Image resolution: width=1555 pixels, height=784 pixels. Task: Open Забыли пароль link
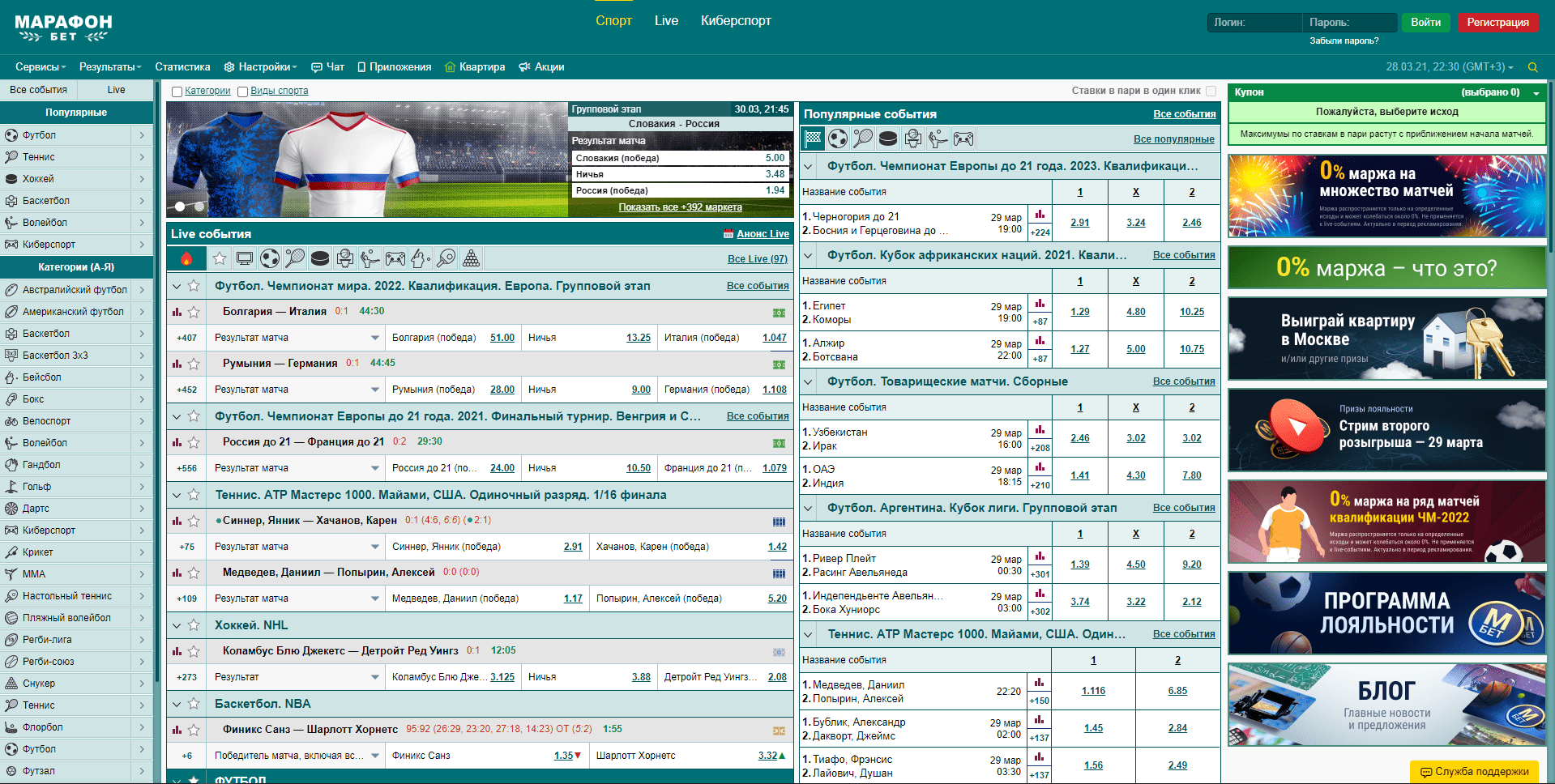point(1344,40)
